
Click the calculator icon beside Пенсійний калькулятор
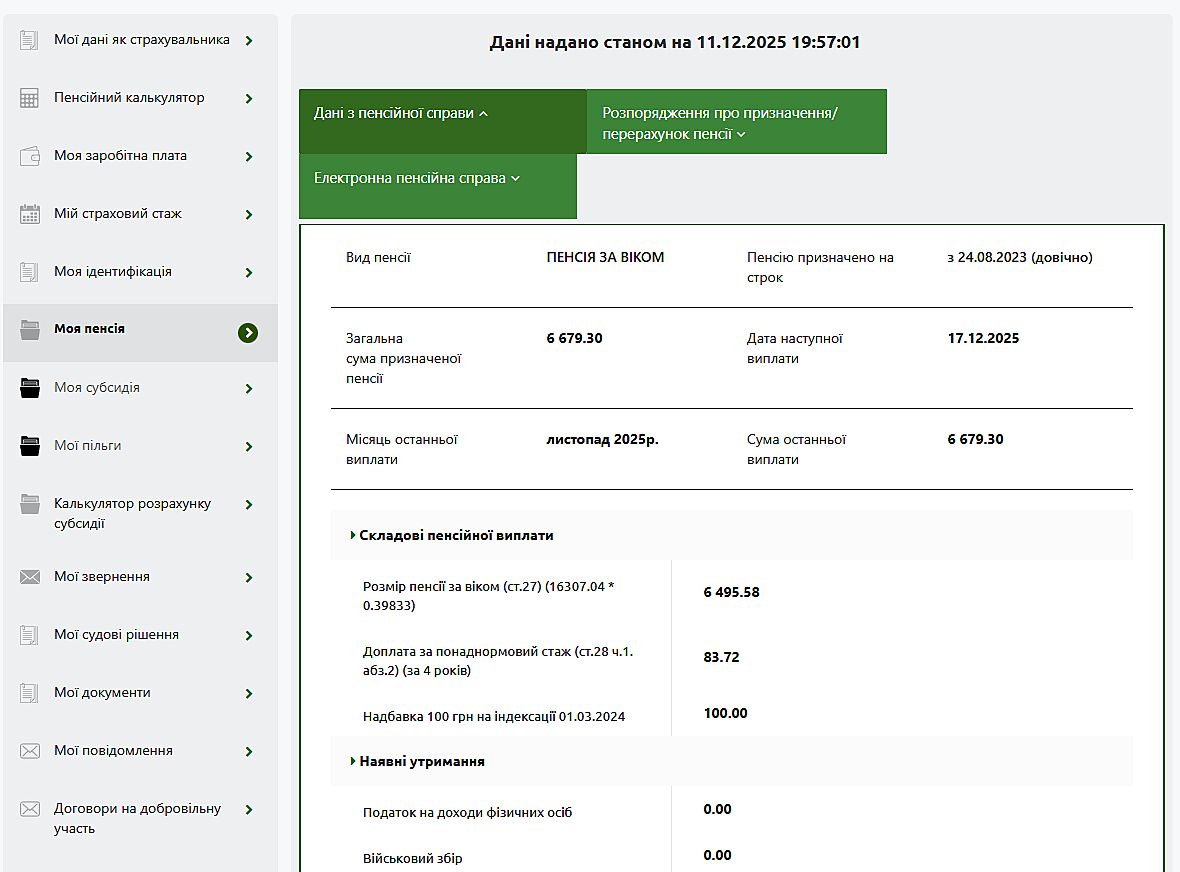(x=30, y=98)
